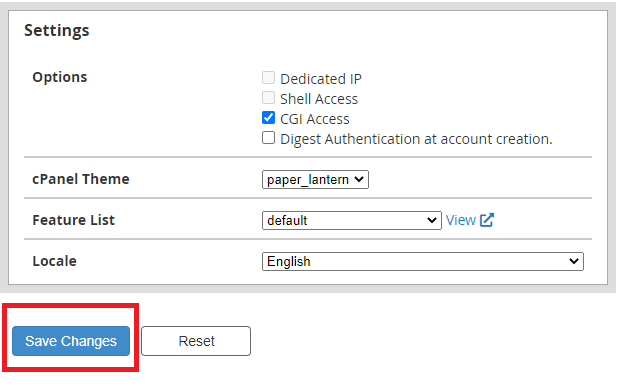Open the external link icon beside View

click(x=487, y=220)
